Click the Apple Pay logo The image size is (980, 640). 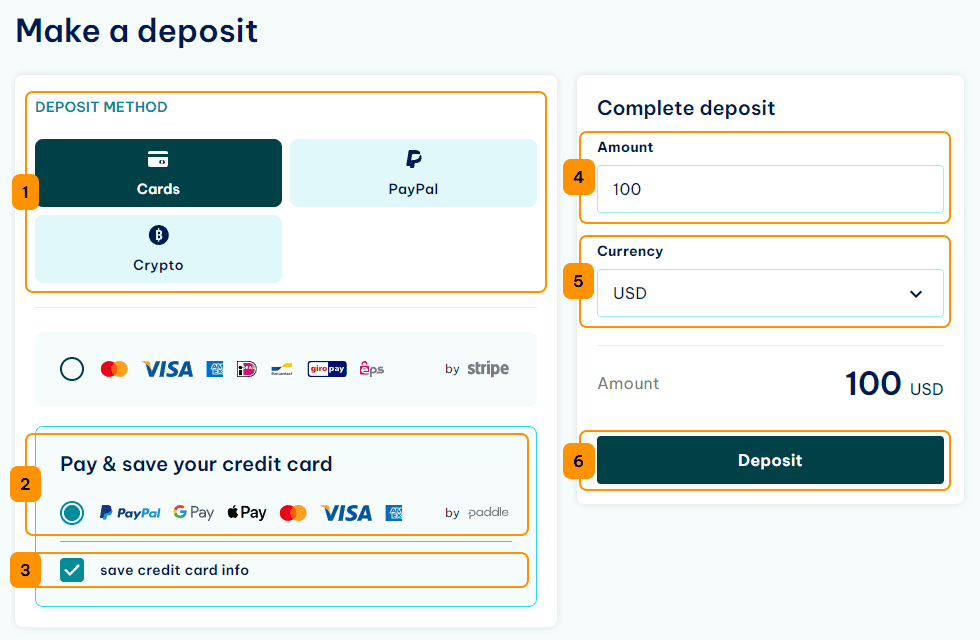coord(247,512)
